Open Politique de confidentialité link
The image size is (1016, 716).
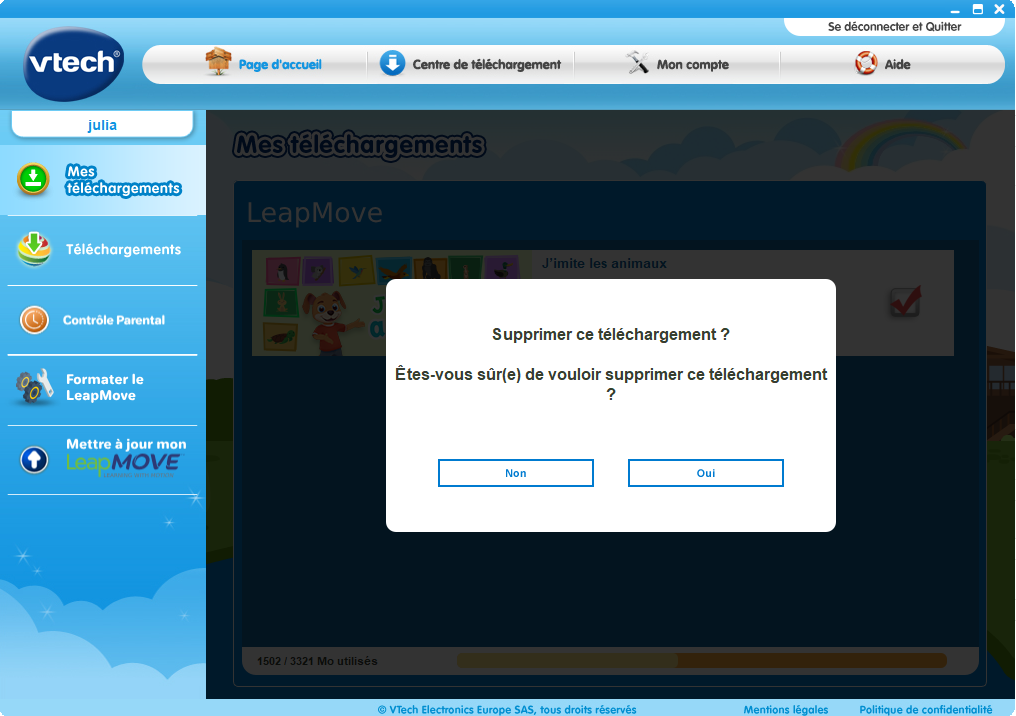[x=925, y=710]
